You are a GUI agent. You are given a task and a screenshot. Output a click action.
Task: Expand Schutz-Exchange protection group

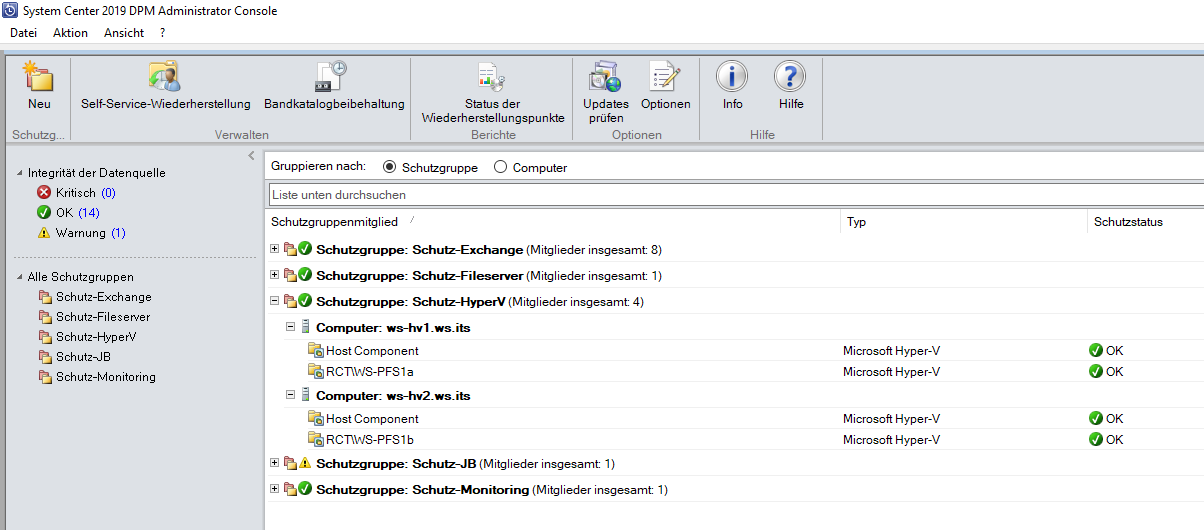click(x=275, y=248)
